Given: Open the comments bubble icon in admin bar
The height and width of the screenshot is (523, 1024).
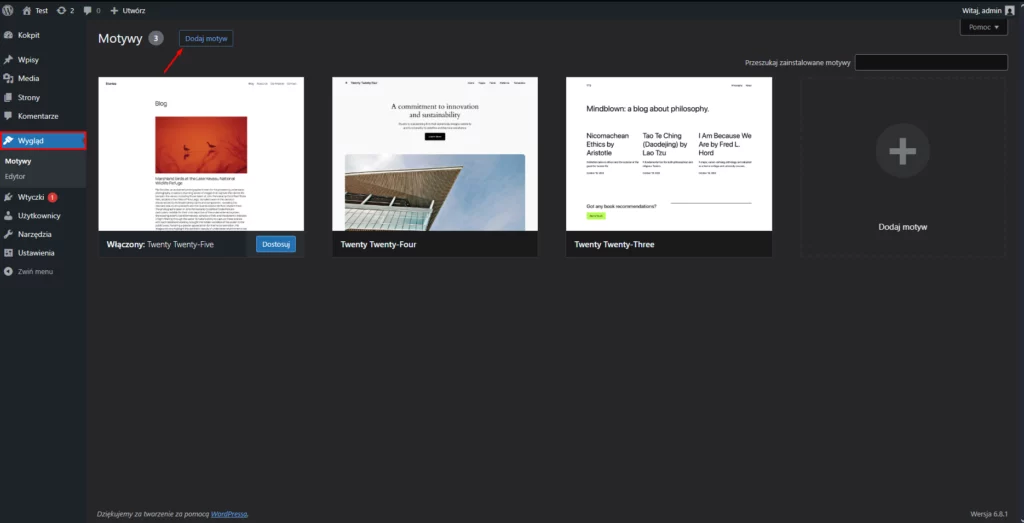Looking at the screenshot, I should pyautogui.click(x=88, y=10).
